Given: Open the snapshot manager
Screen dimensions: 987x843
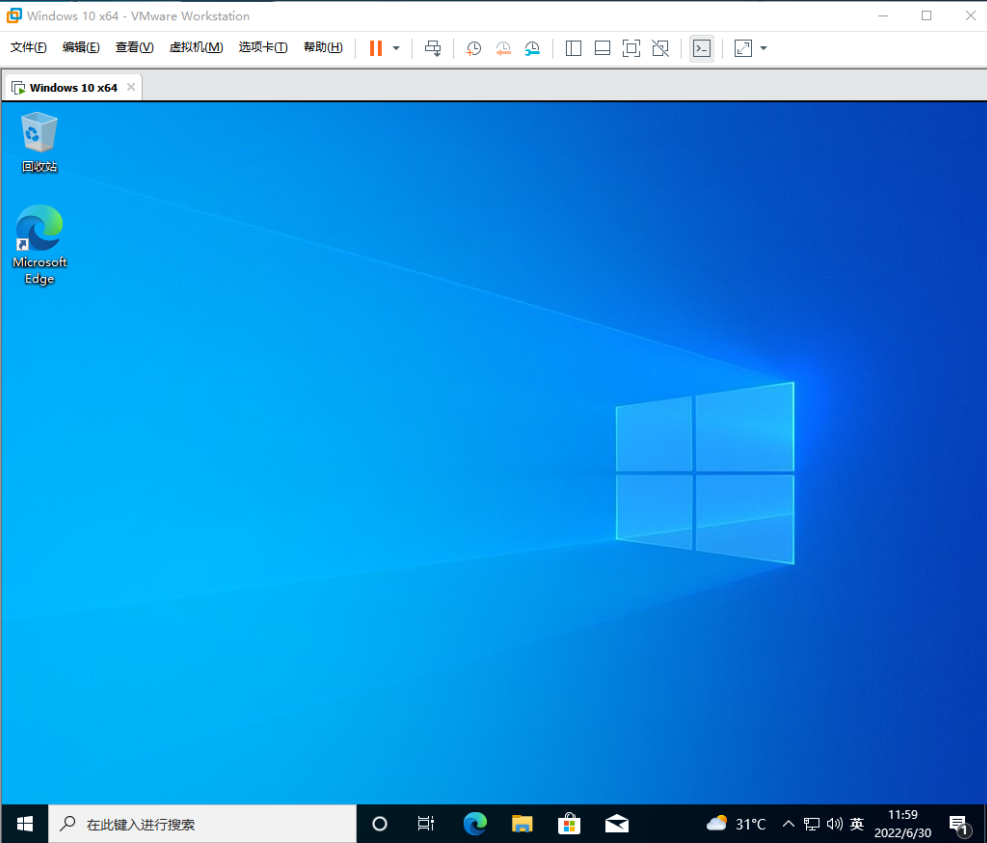Looking at the screenshot, I should [533, 48].
